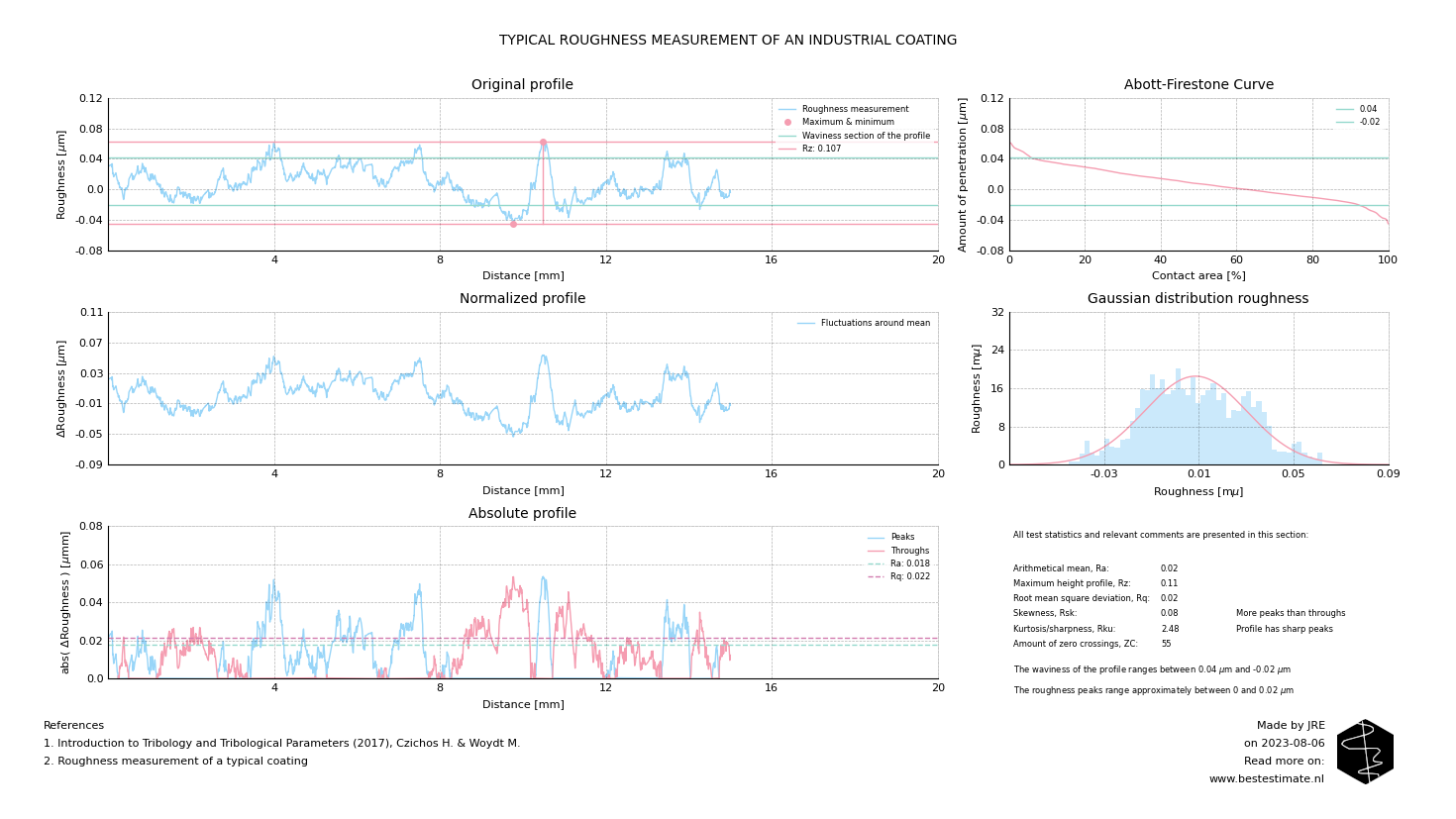This screenshot has width=1456, height=819.
Task: Click the hexagonal Best Estimate logo
Action: tap(1365, 752)
